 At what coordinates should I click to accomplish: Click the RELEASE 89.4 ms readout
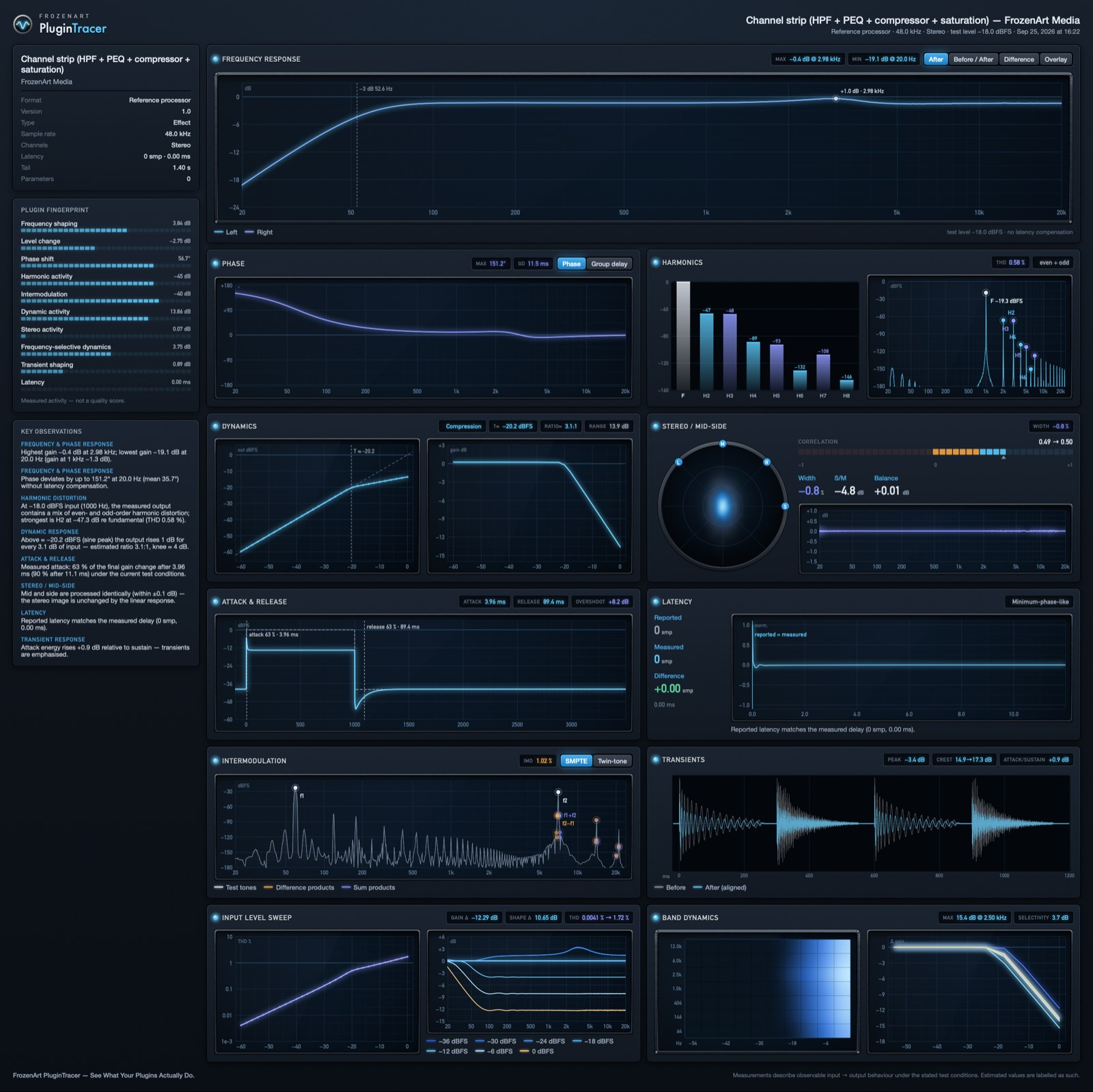point(540,602)
